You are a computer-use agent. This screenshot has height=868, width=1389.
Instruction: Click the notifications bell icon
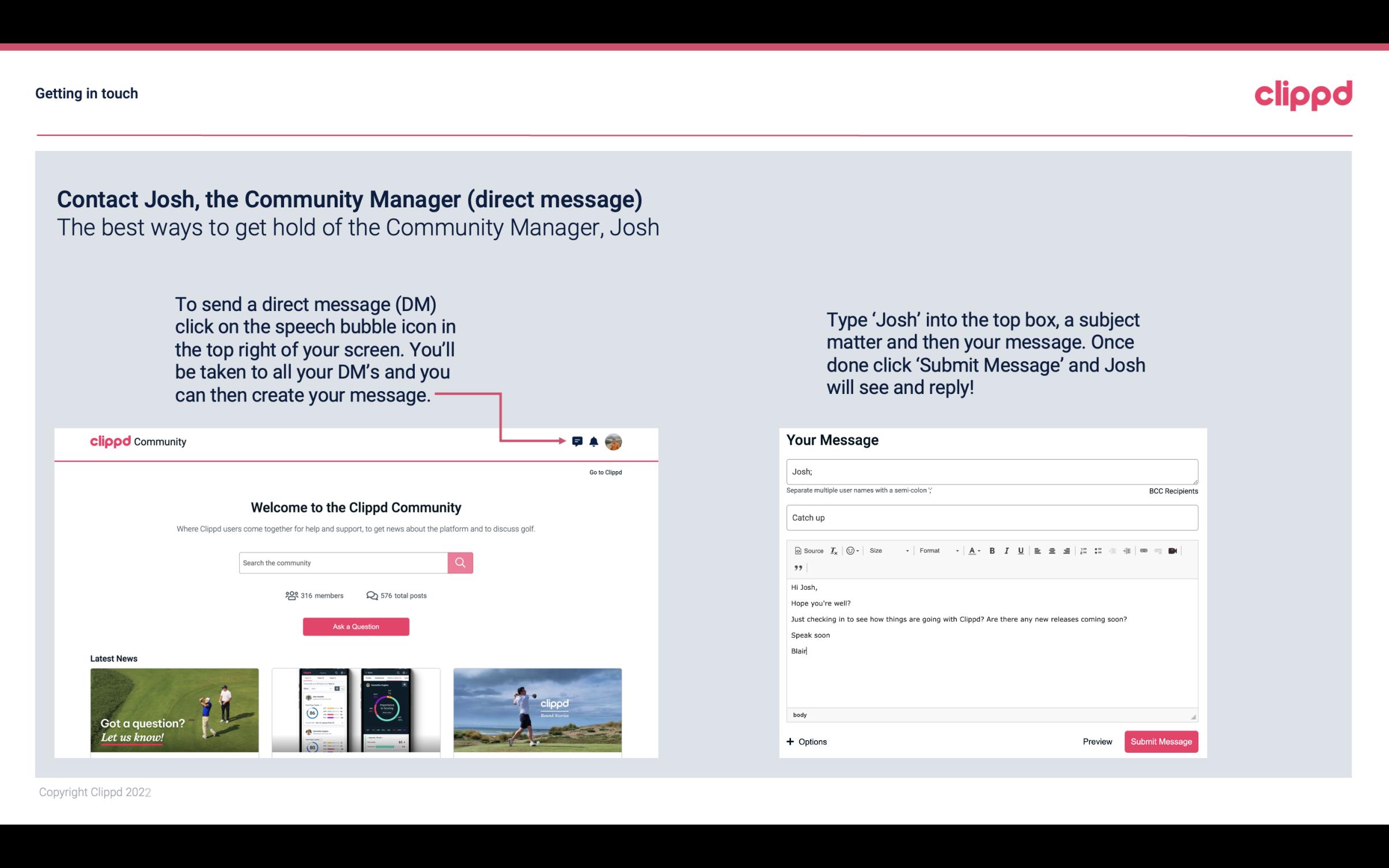tap(594, 441)
